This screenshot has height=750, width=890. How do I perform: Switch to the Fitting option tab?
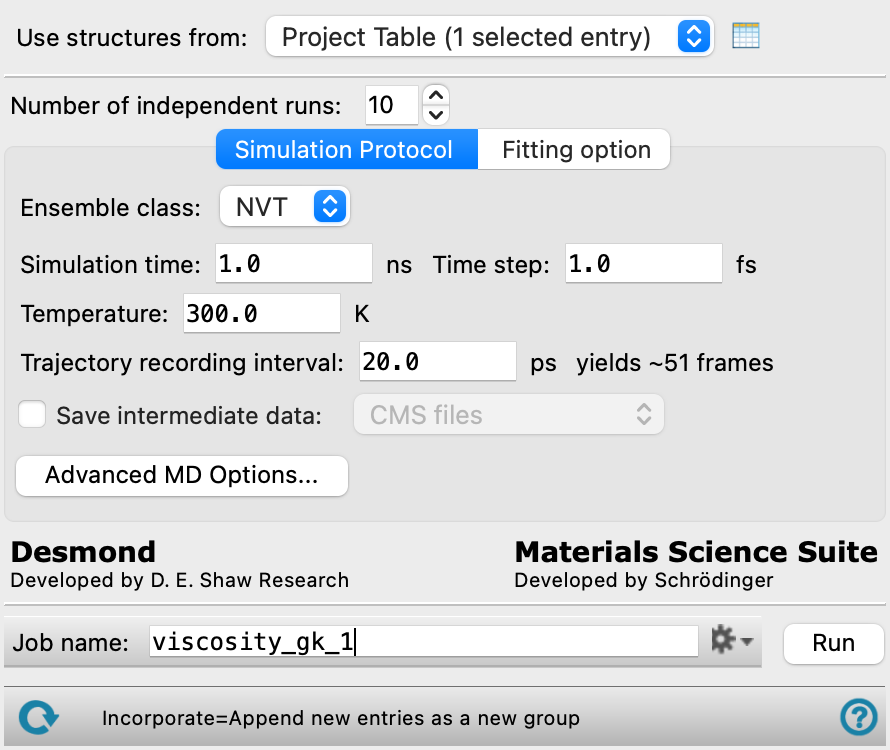coord(574,149)
